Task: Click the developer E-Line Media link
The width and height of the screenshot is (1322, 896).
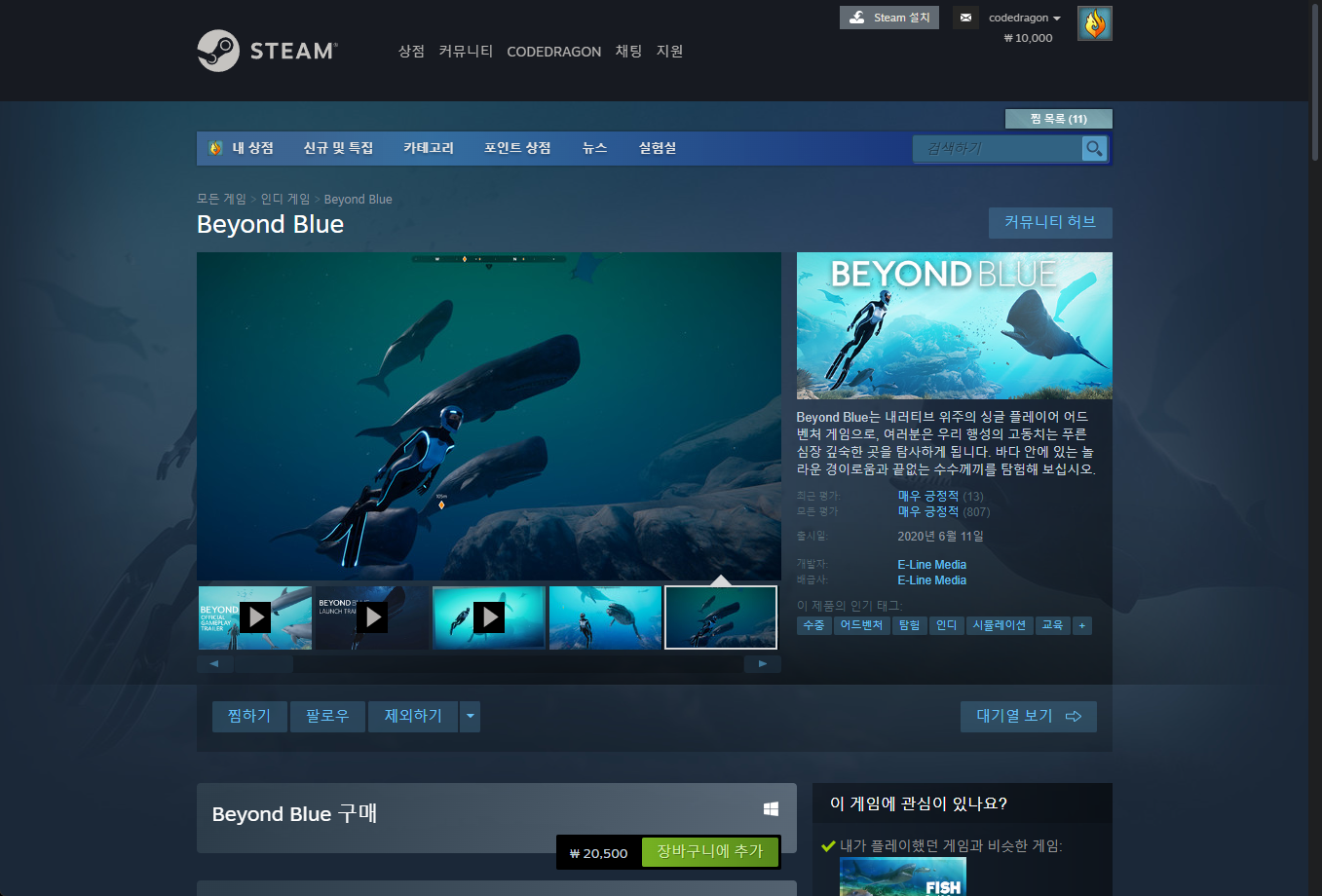Action: click(931, 565)
